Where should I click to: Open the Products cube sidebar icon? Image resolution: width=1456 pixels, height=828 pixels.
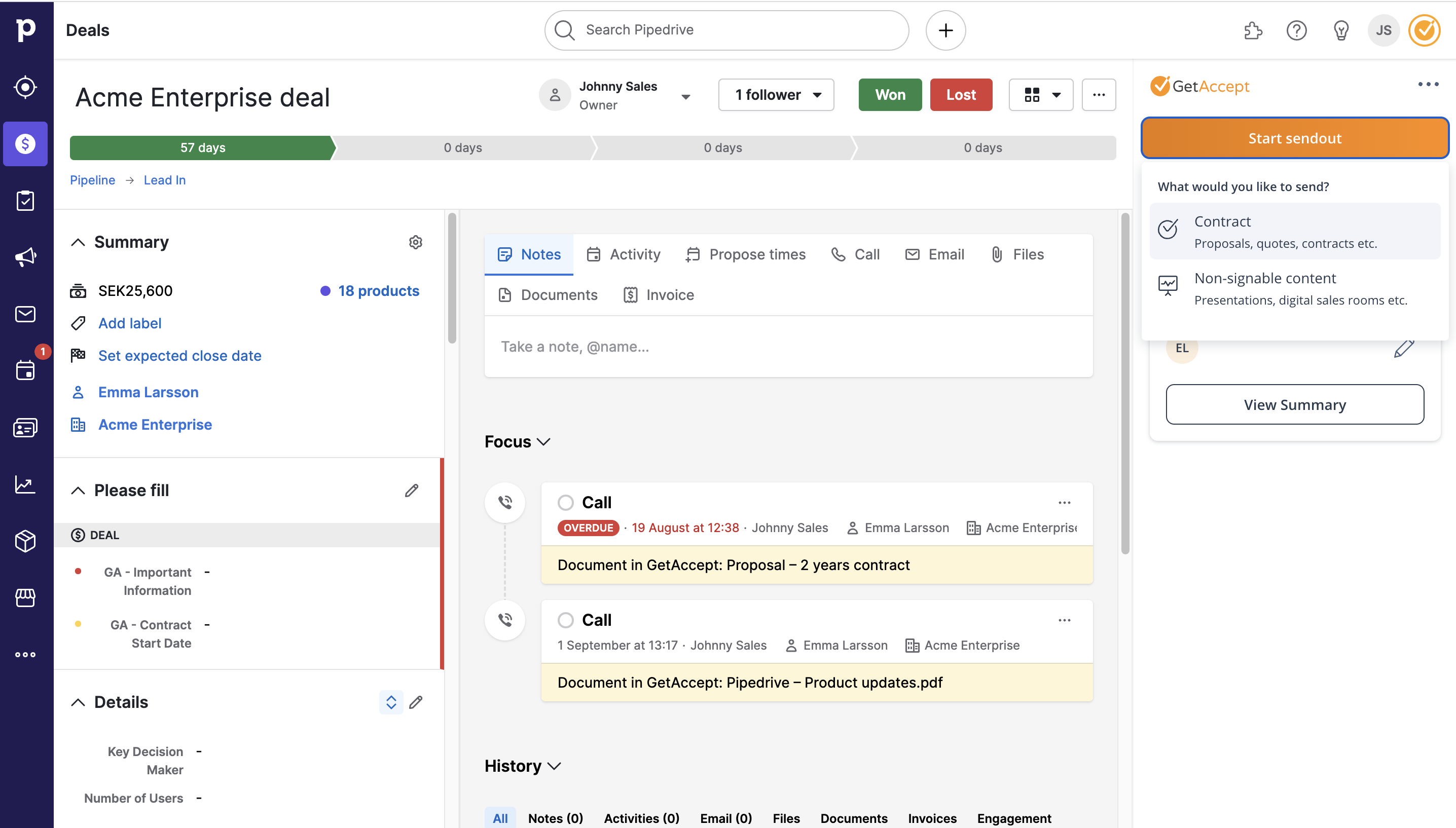25,541
